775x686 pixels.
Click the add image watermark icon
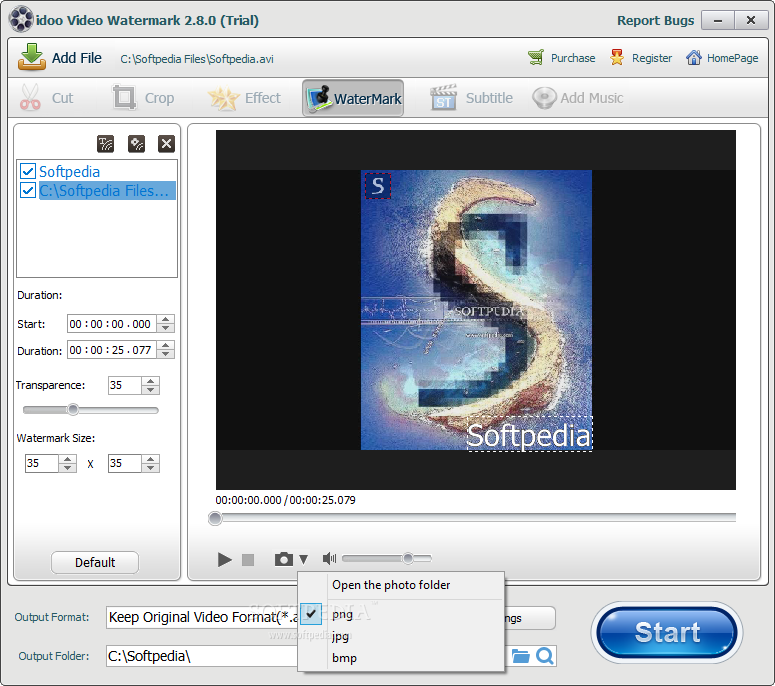click(136, 144)
